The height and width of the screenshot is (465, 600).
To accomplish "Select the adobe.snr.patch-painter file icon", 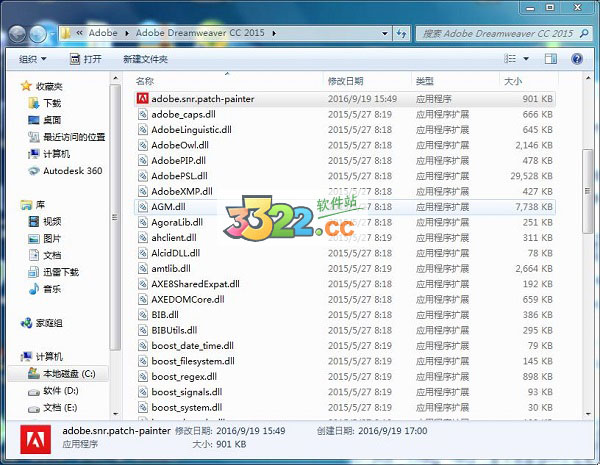I will tap(142, 98).
